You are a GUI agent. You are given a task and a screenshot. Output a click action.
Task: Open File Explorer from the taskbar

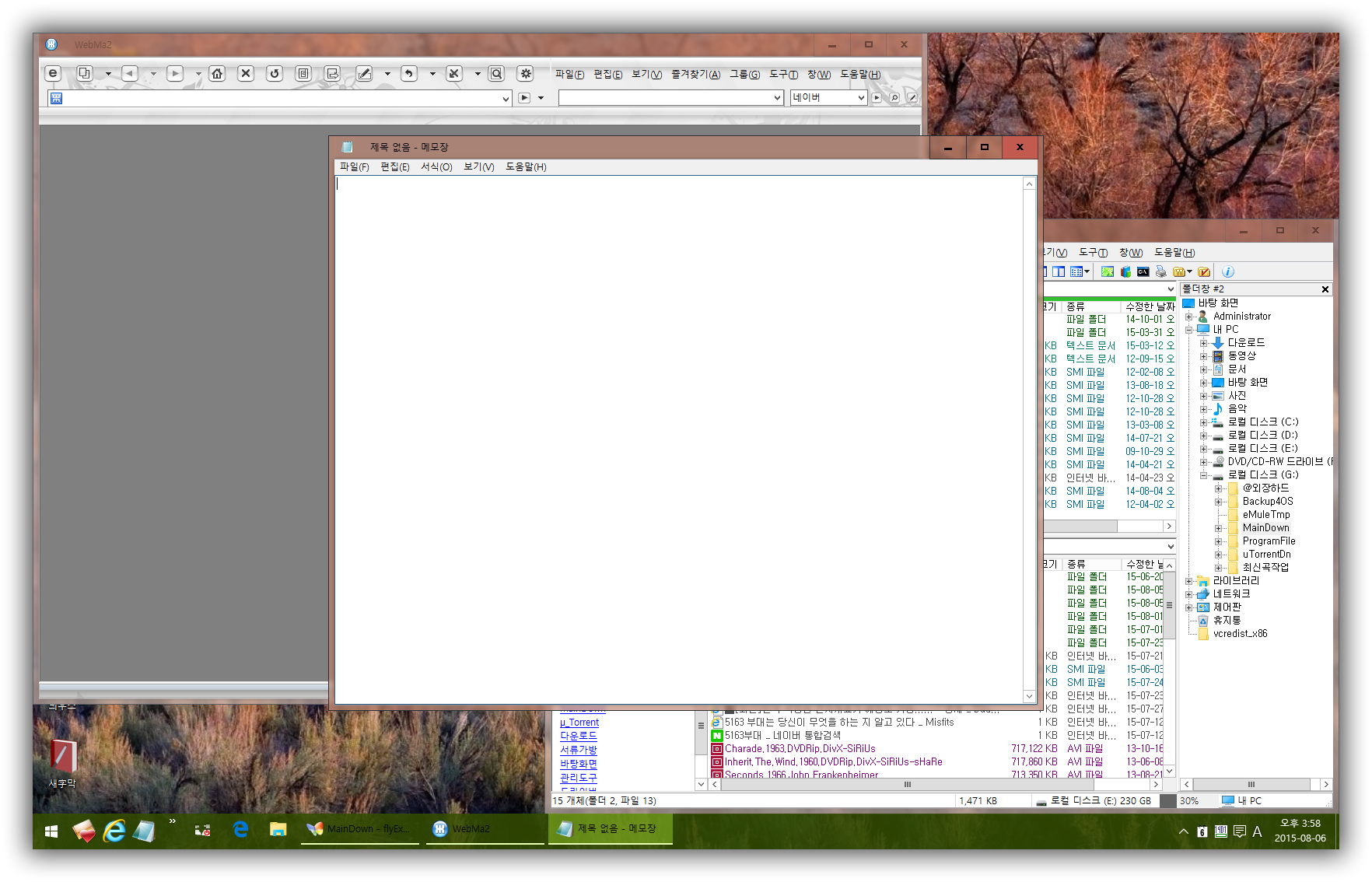[x=278, y=830]
